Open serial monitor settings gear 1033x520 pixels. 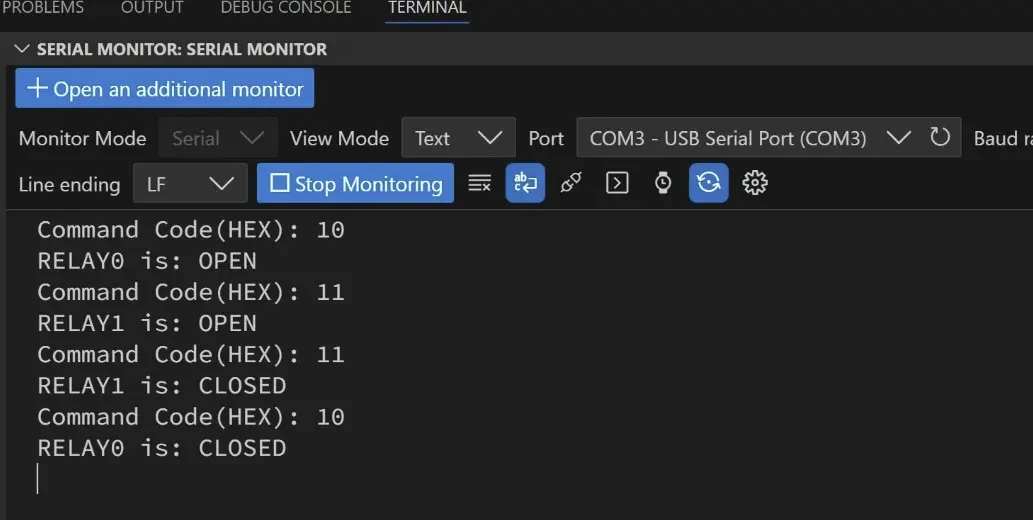(x=755, y=183)
